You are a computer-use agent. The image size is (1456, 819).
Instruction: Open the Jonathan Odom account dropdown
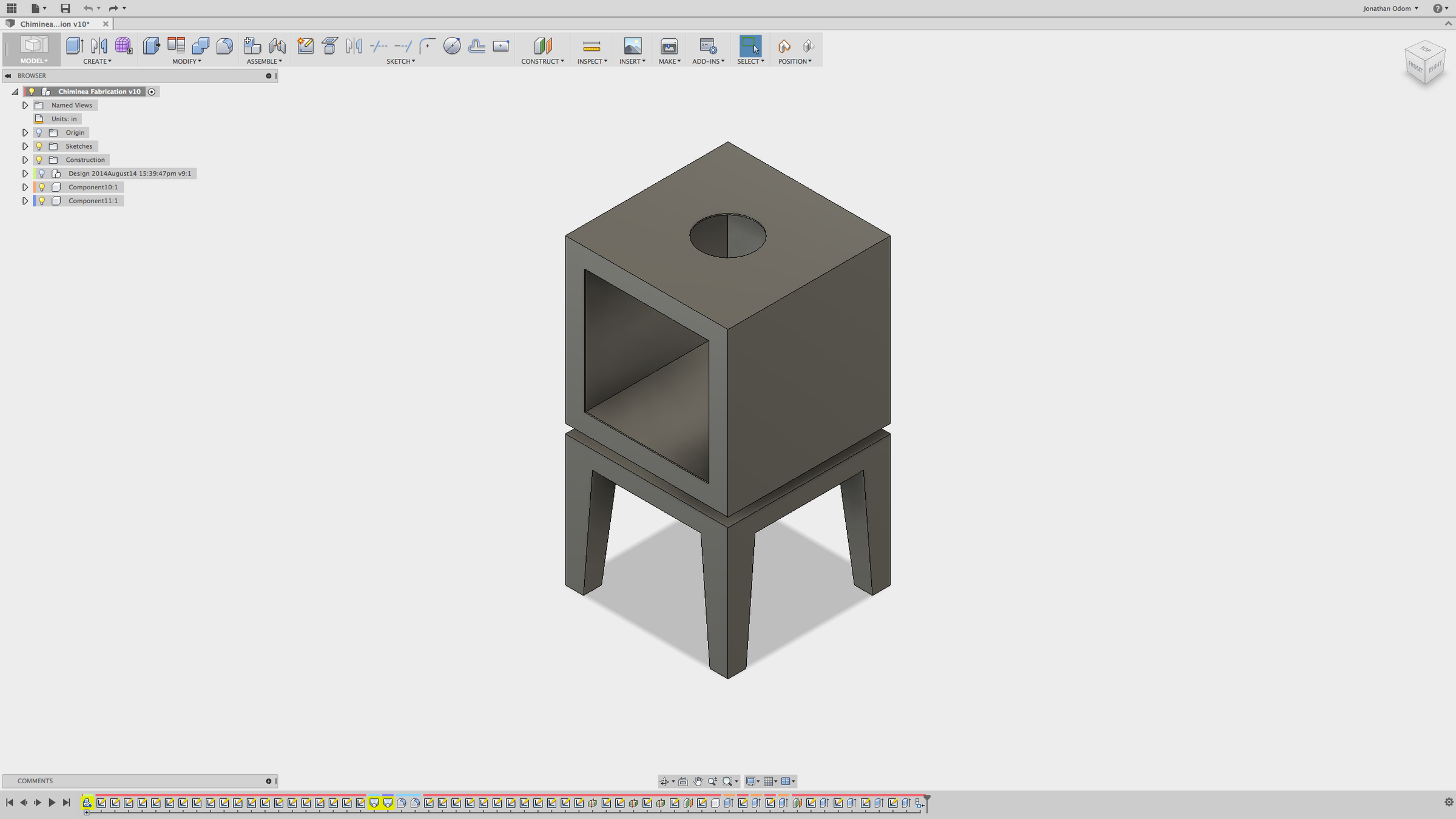[1390, 8]
